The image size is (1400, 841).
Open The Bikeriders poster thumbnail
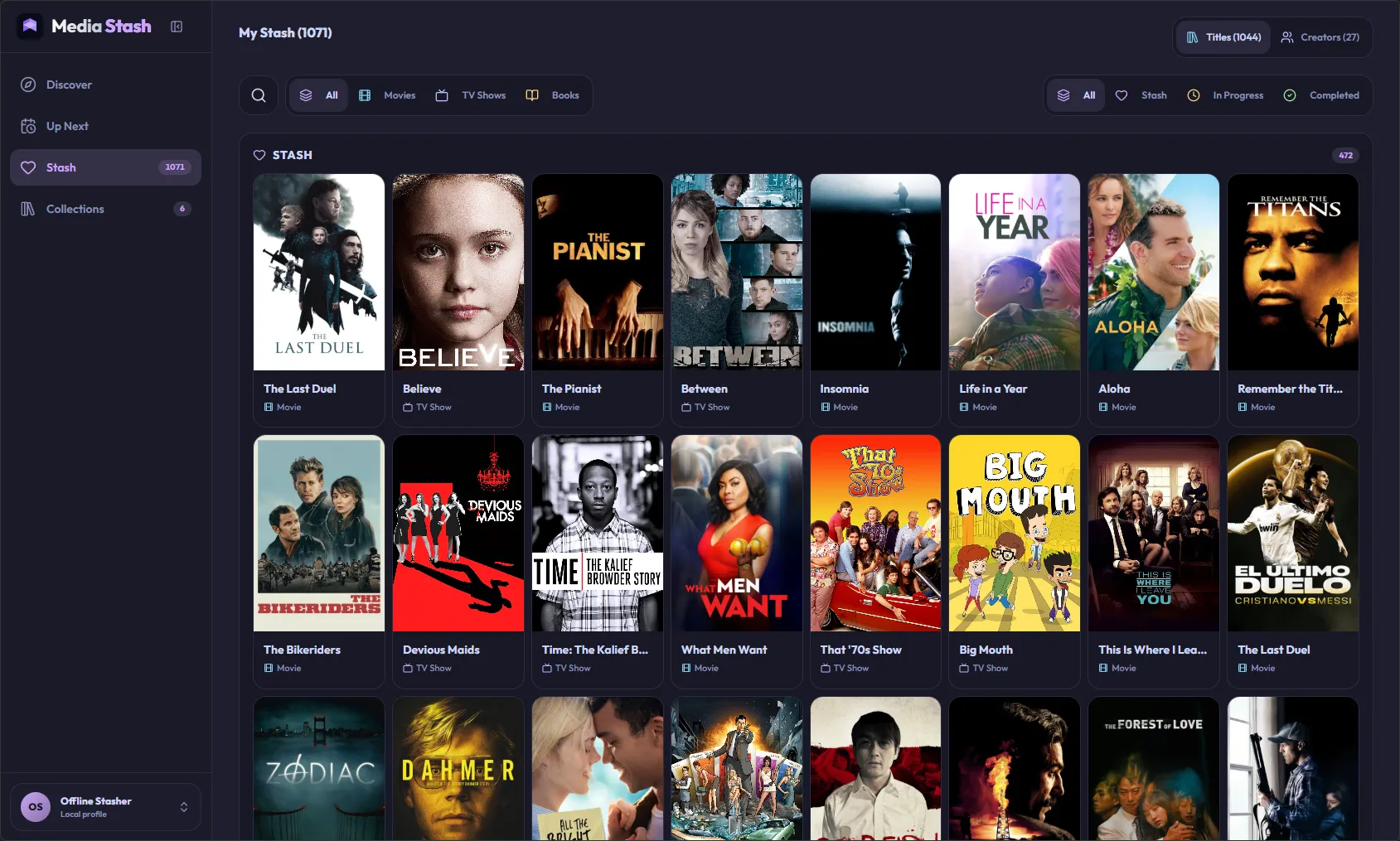(319, 534)
